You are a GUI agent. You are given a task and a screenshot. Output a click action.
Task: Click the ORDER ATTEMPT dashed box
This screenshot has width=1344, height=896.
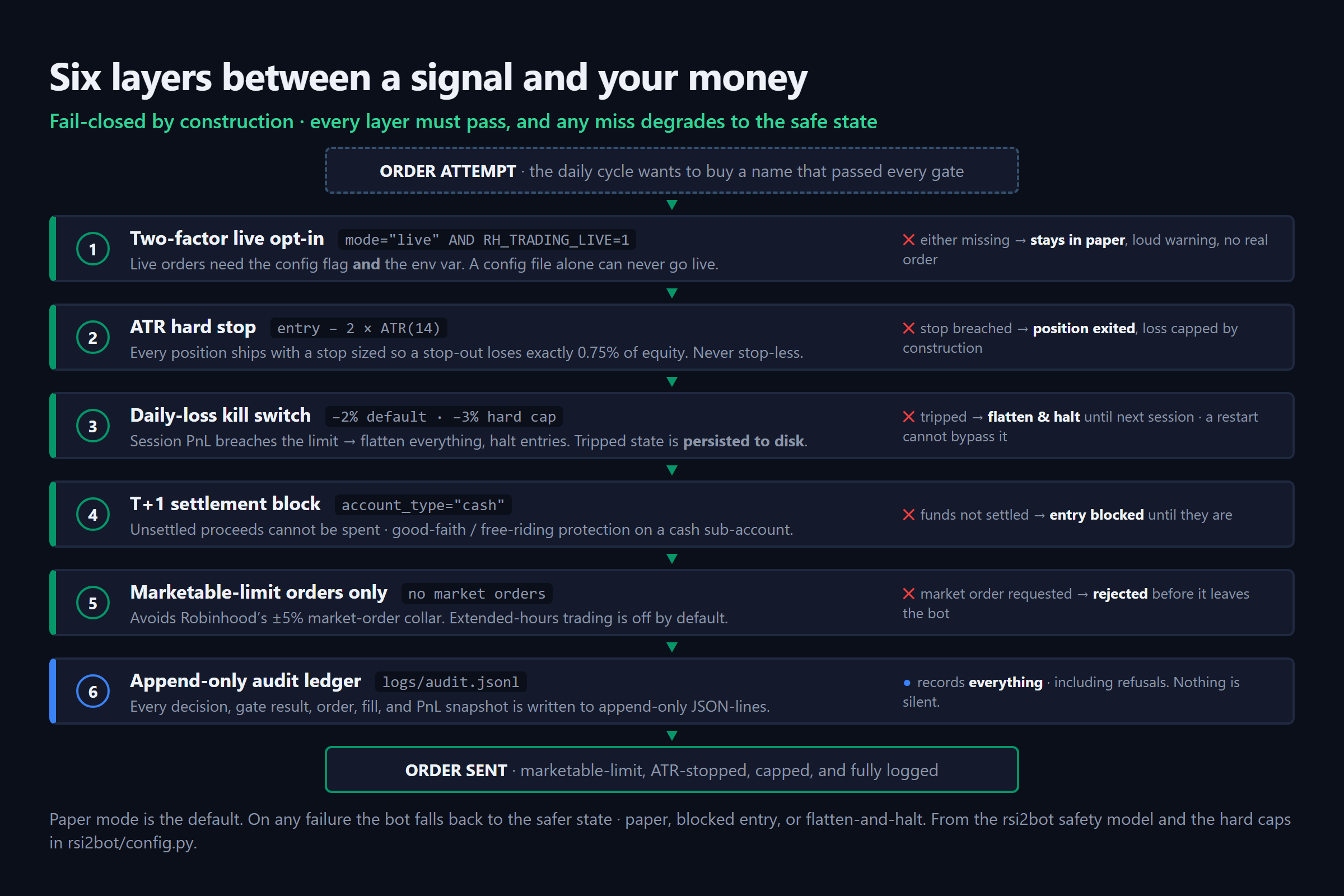point(672,171)
